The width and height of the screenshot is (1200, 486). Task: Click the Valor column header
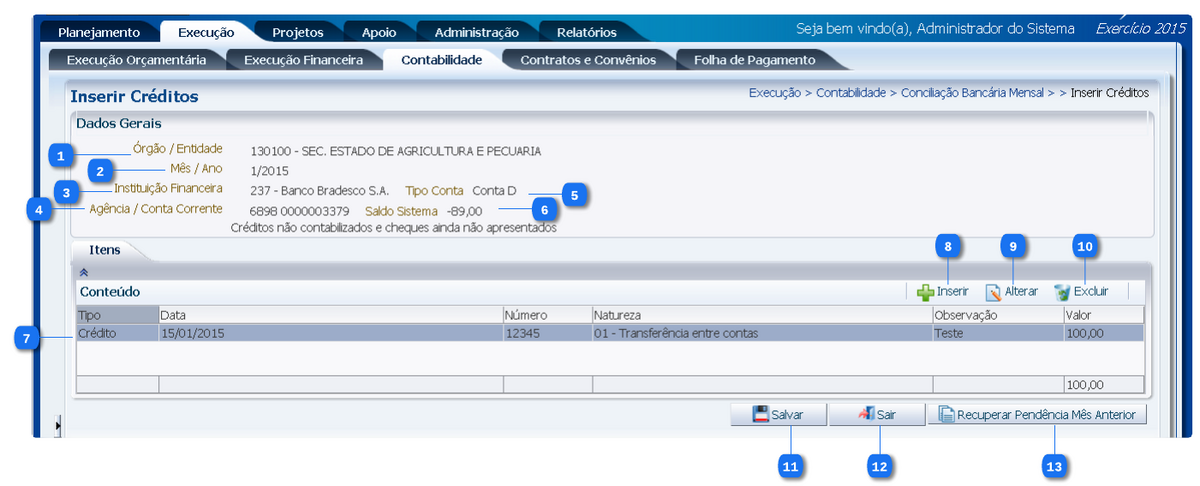[x=1100, y=315]
